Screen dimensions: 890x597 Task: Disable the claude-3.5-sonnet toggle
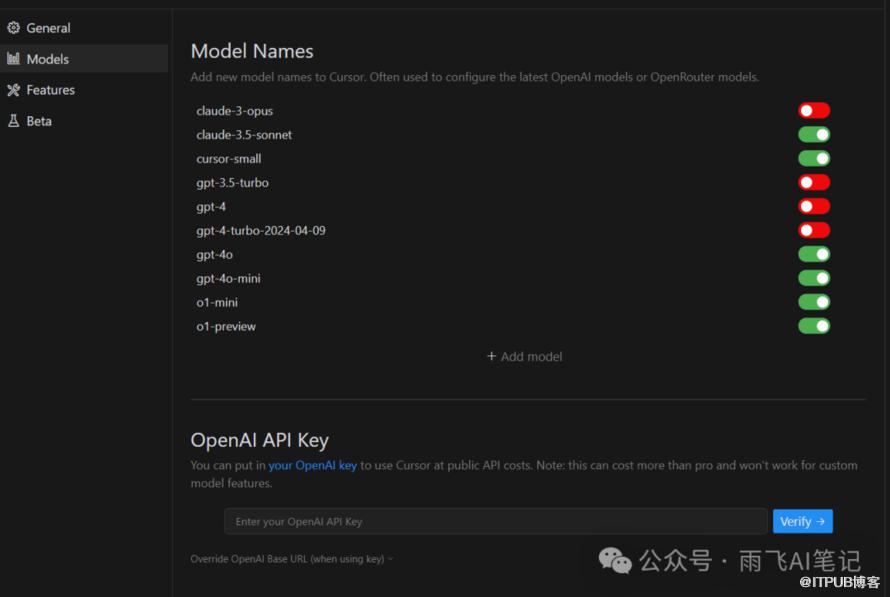click(814, 134)
